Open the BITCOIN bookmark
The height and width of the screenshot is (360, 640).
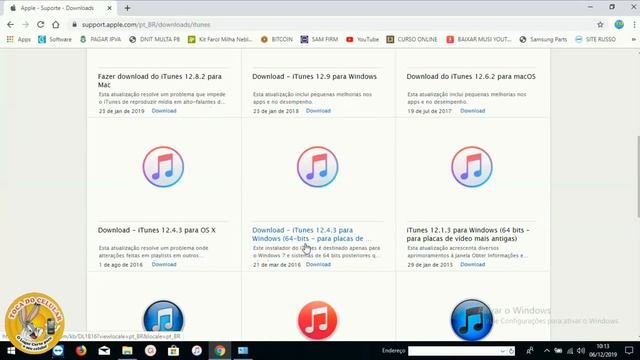(x=277, y=40)
